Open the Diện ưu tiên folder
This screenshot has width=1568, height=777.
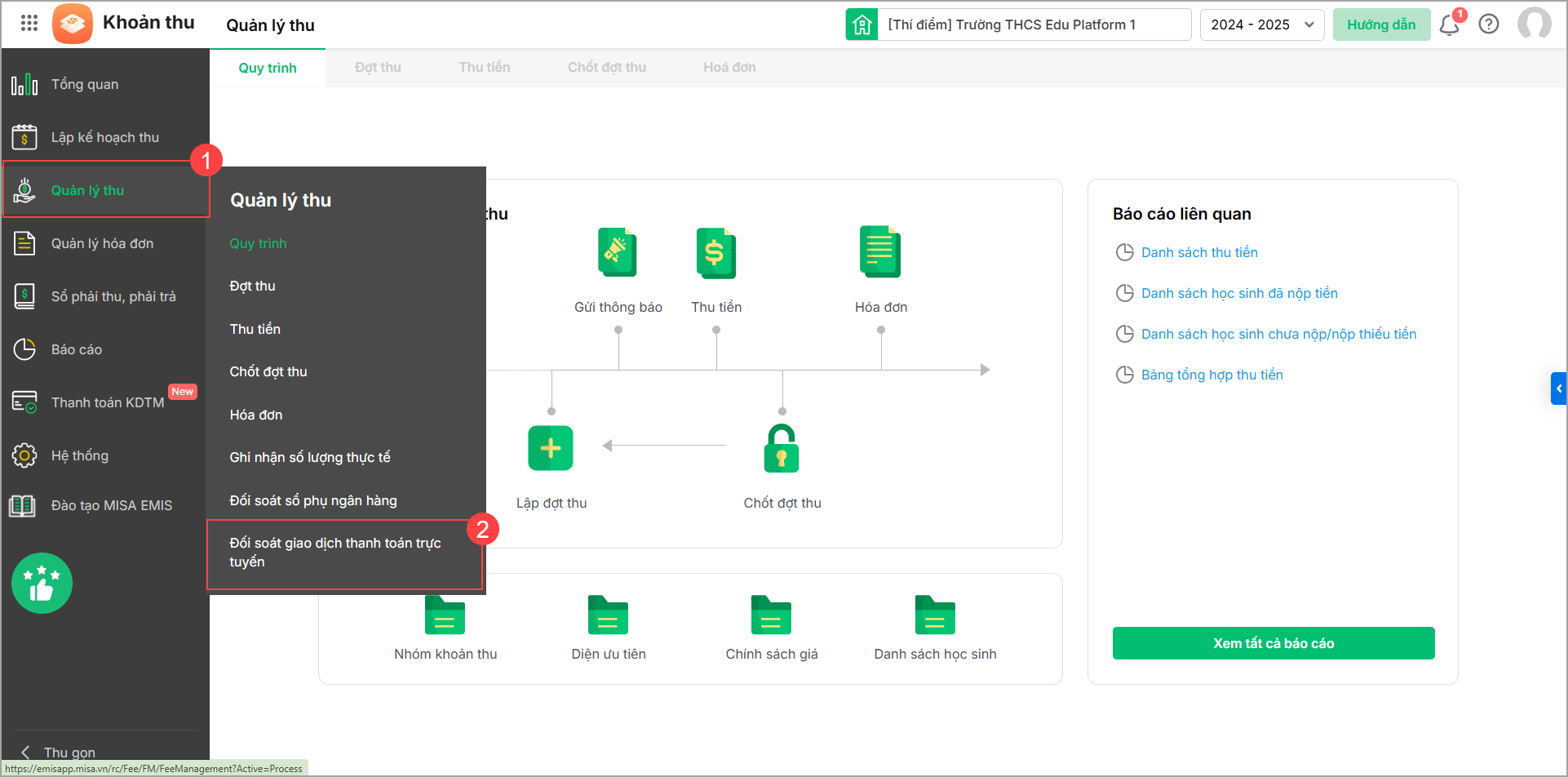608,615
